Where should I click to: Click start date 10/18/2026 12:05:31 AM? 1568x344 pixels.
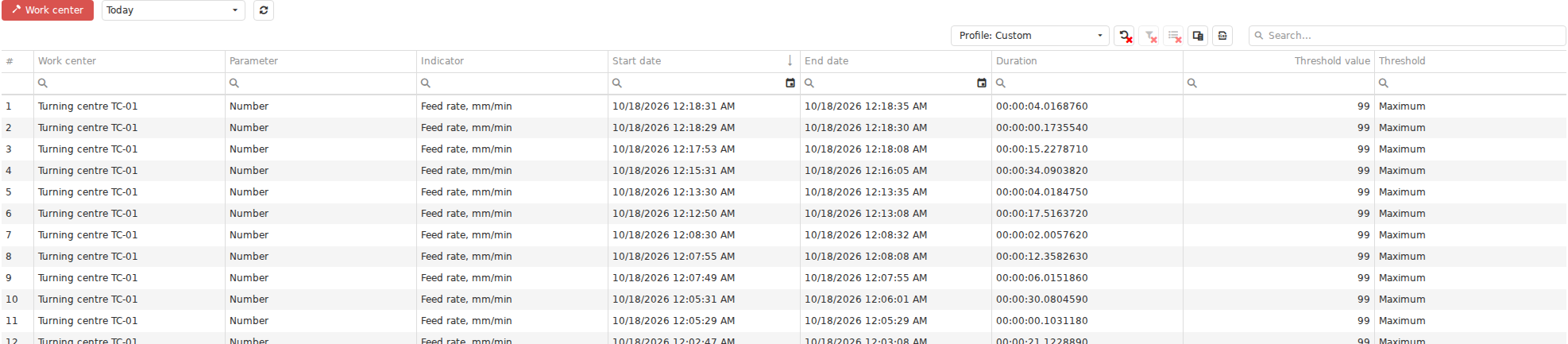674,300
